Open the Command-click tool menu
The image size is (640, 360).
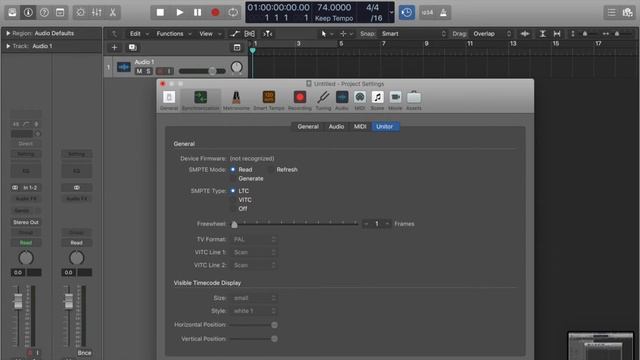click(346, 33)
